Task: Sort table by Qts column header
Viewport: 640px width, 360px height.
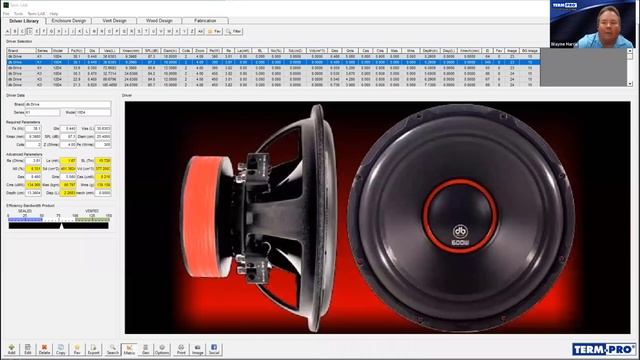Action: 92,51
